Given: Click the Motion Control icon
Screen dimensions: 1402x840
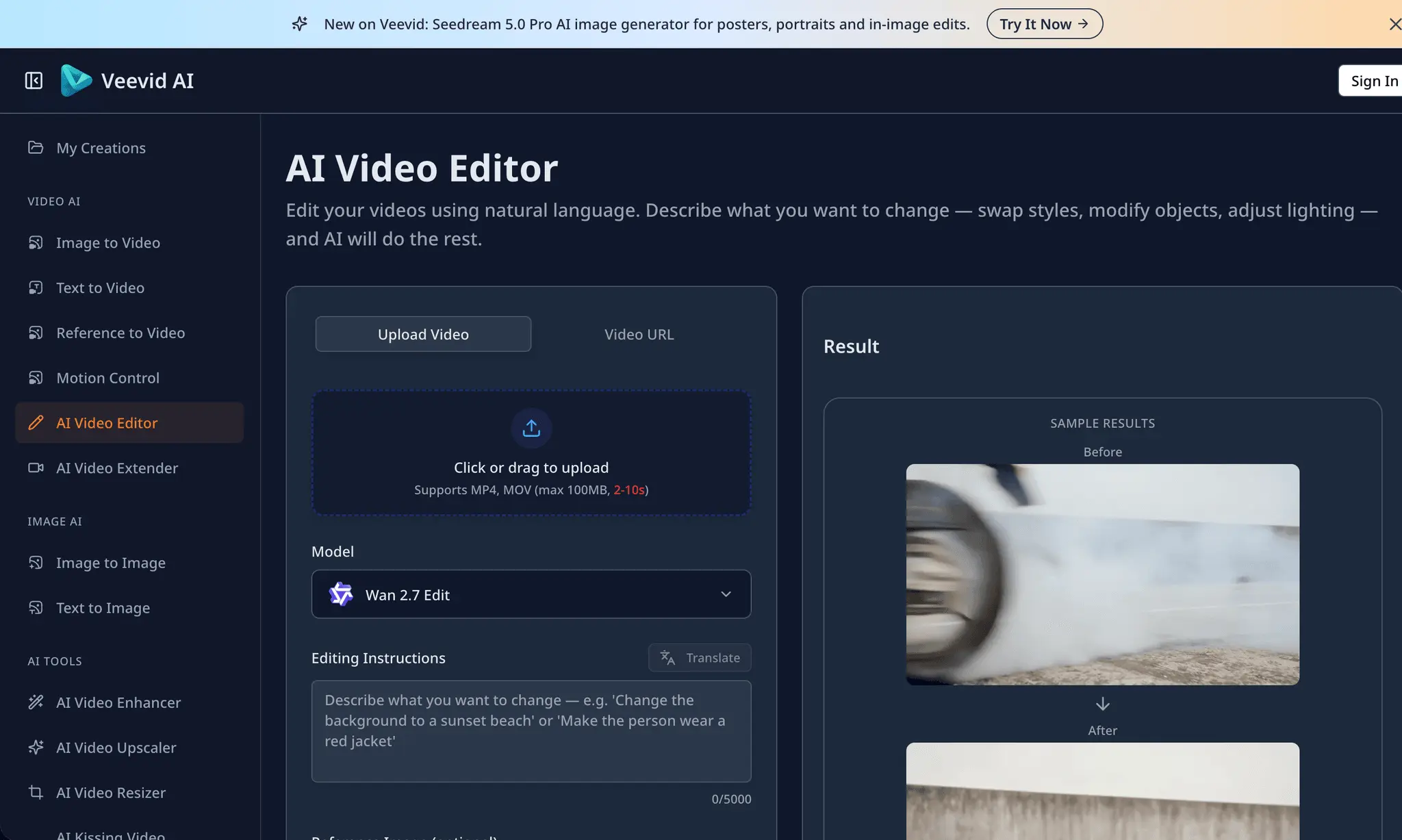Looking at the screenshot, I should click(x=36, y=378).
